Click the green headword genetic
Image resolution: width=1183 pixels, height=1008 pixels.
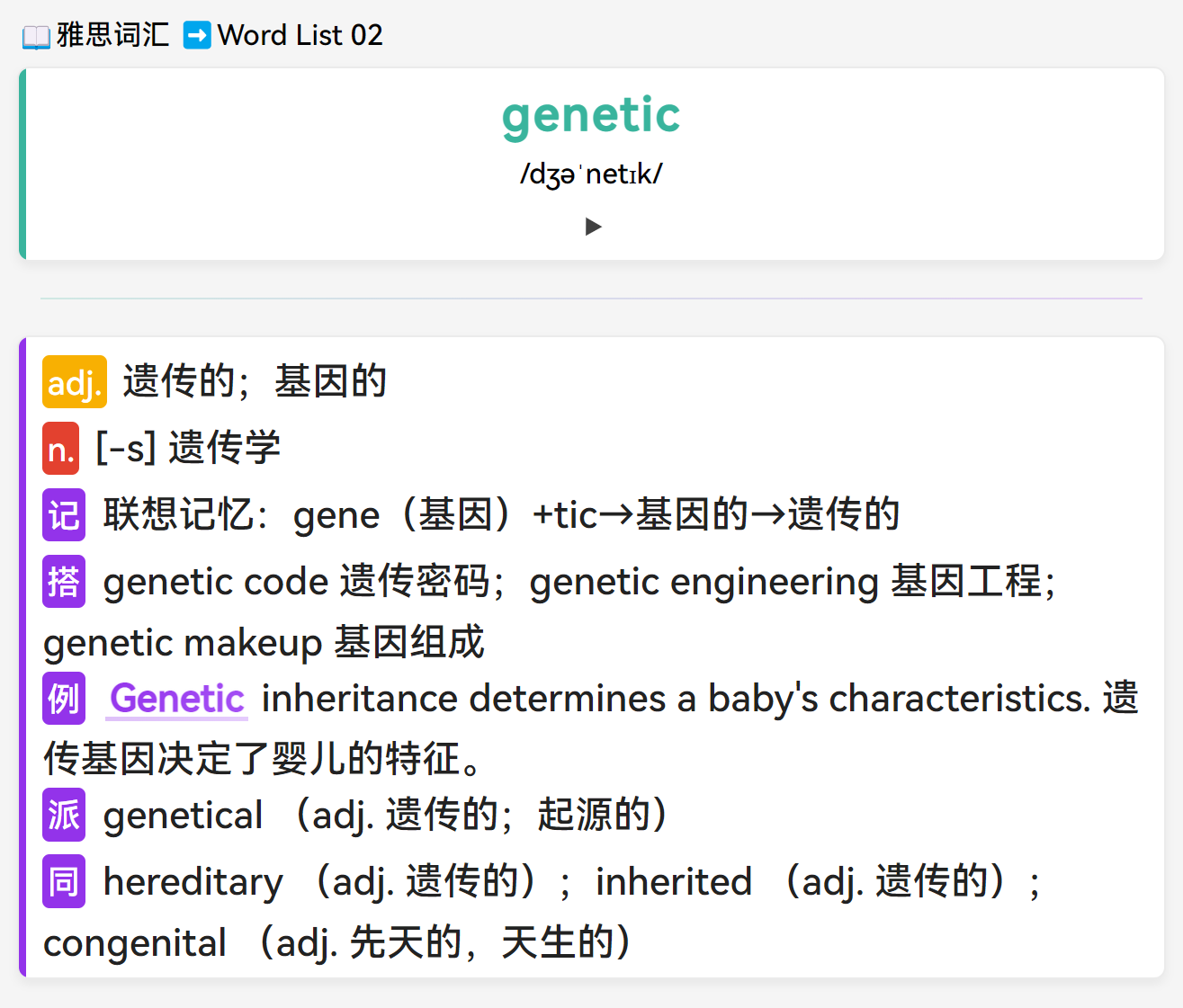pyautogui.click(x=591, y=116)
